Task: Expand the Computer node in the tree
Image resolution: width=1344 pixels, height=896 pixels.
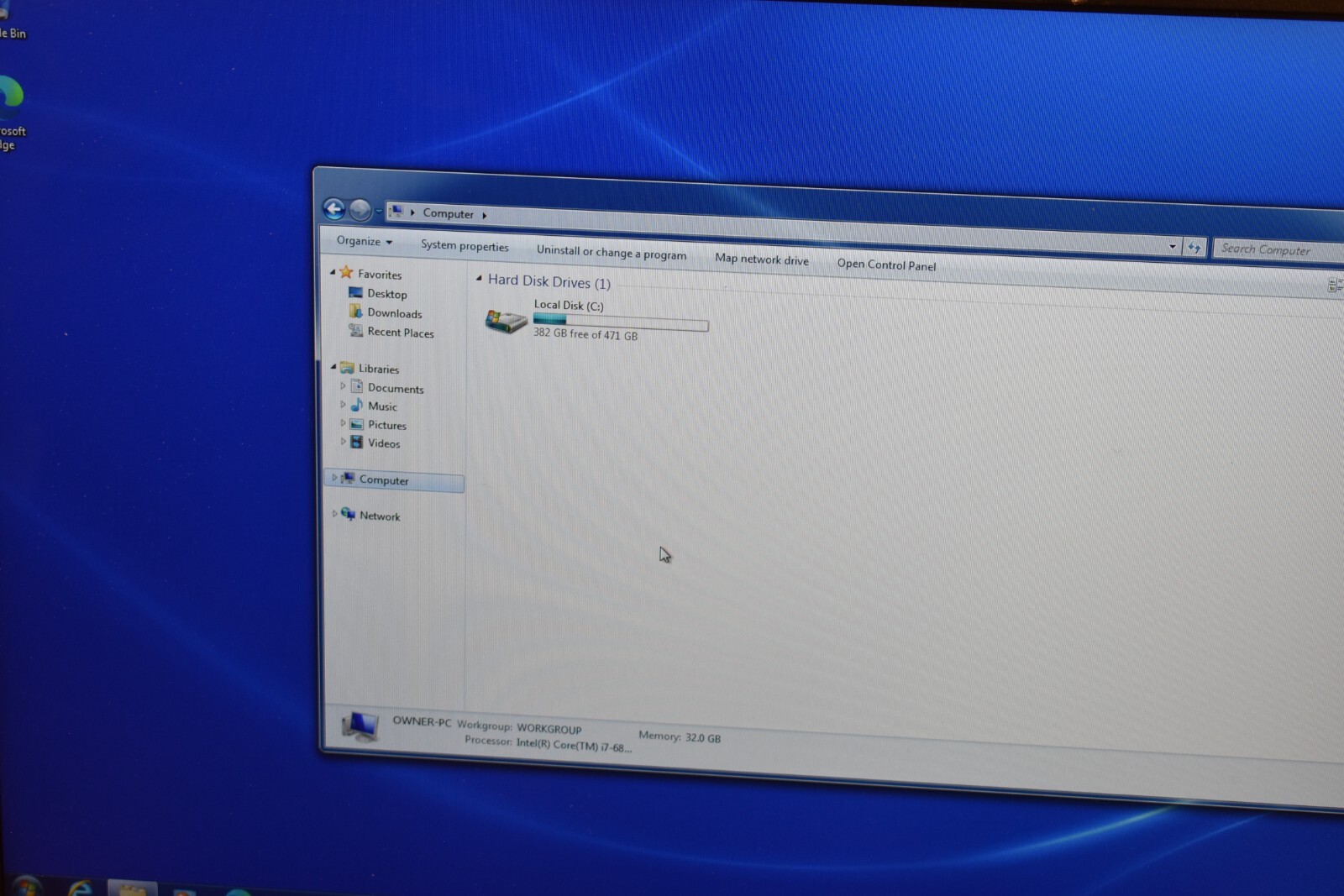Action: coord(334,478)
